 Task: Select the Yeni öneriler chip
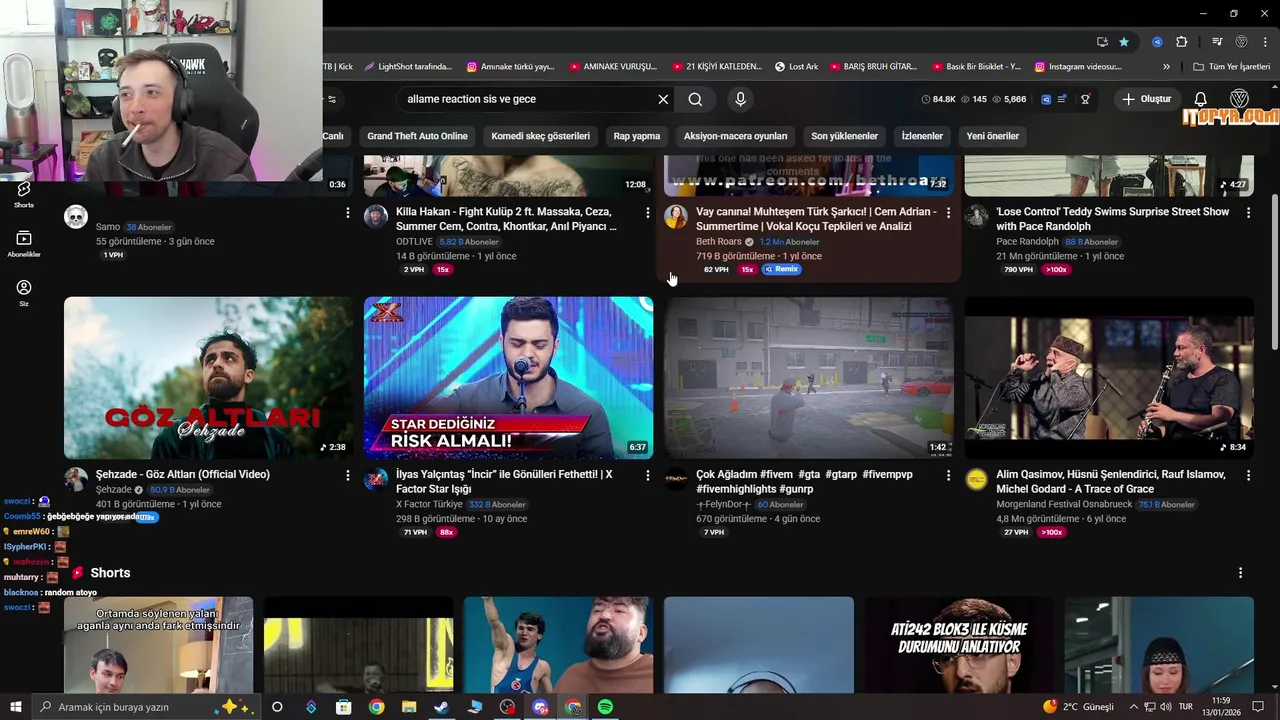993,136
